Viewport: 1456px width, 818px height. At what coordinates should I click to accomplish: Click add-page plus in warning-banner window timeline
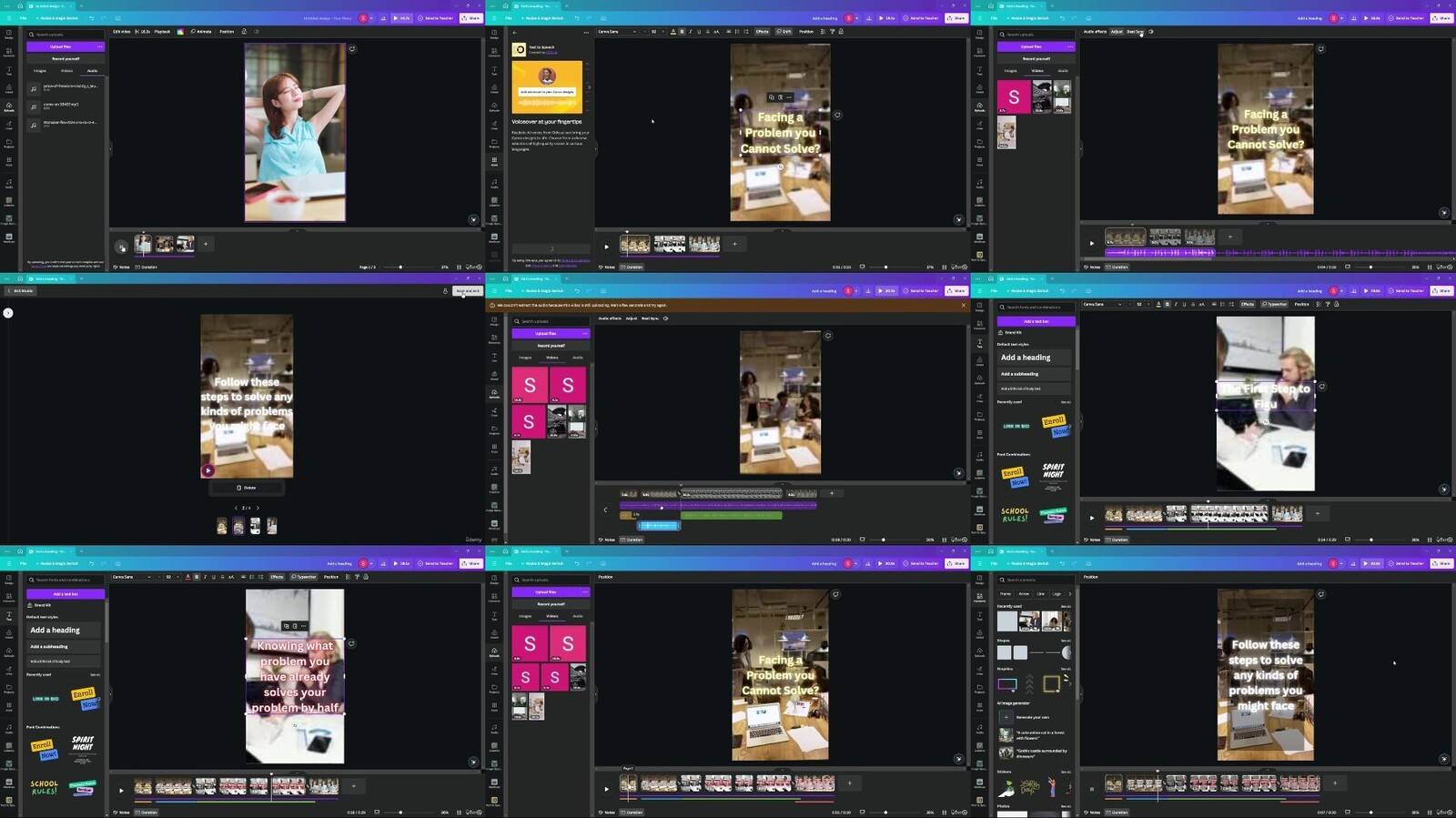[831, 493]
